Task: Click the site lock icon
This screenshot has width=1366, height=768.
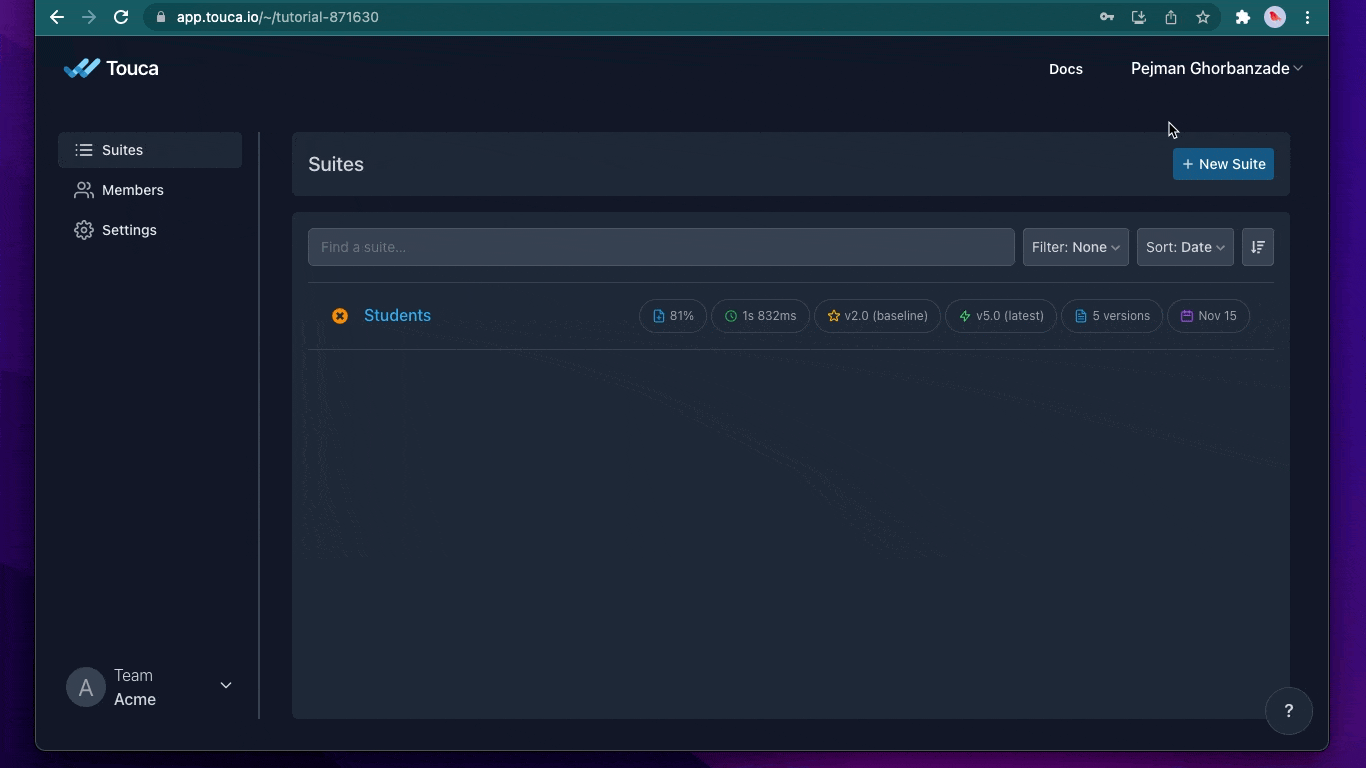Action: [160, 17]
